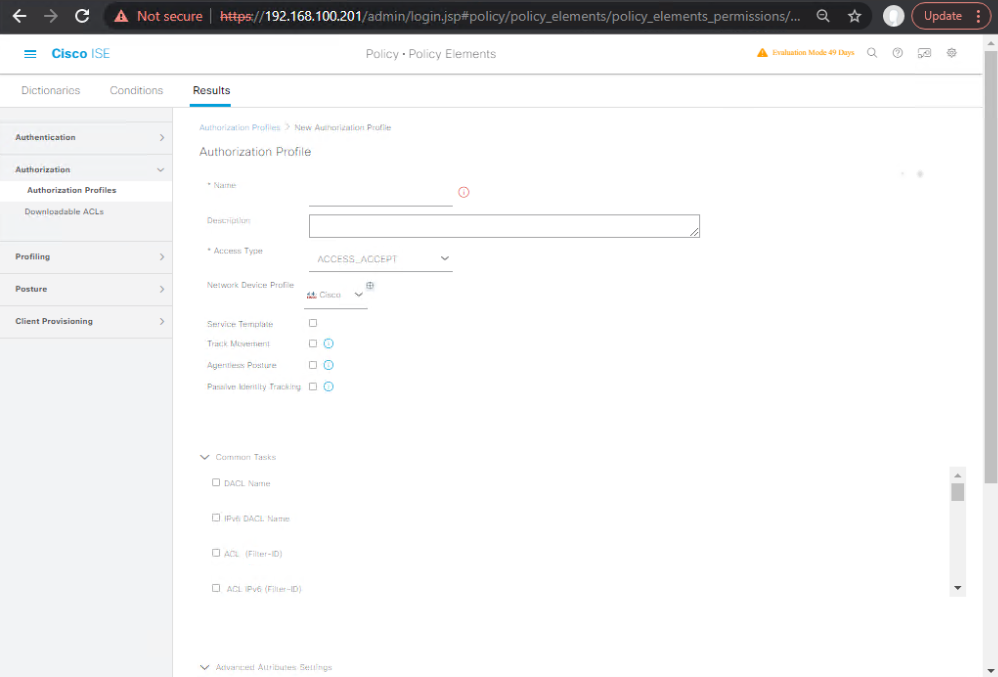Click the browser address bar URL
998x677 pixels.
(510, 17)
